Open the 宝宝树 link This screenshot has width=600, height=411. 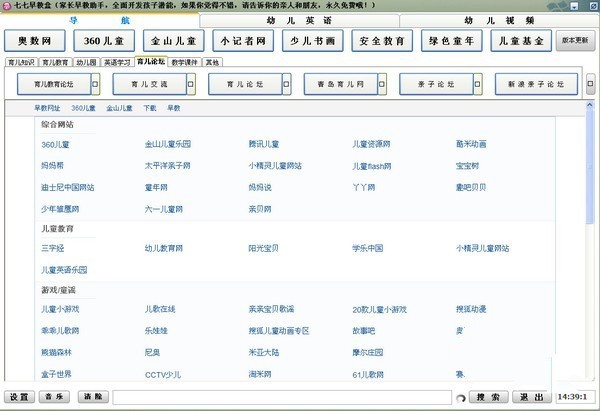coord(467,166)
